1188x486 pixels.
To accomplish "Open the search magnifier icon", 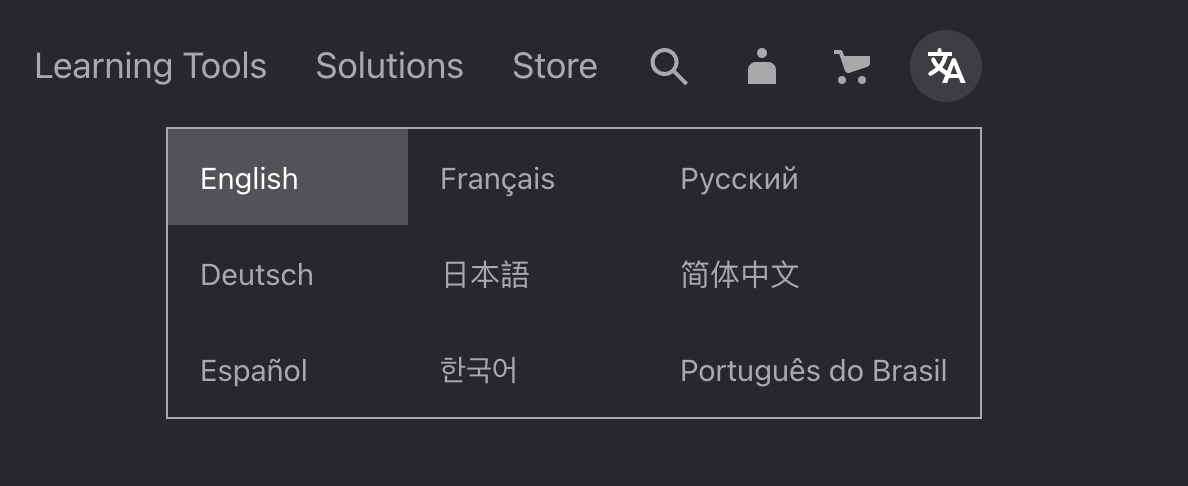I will [669, 67].
